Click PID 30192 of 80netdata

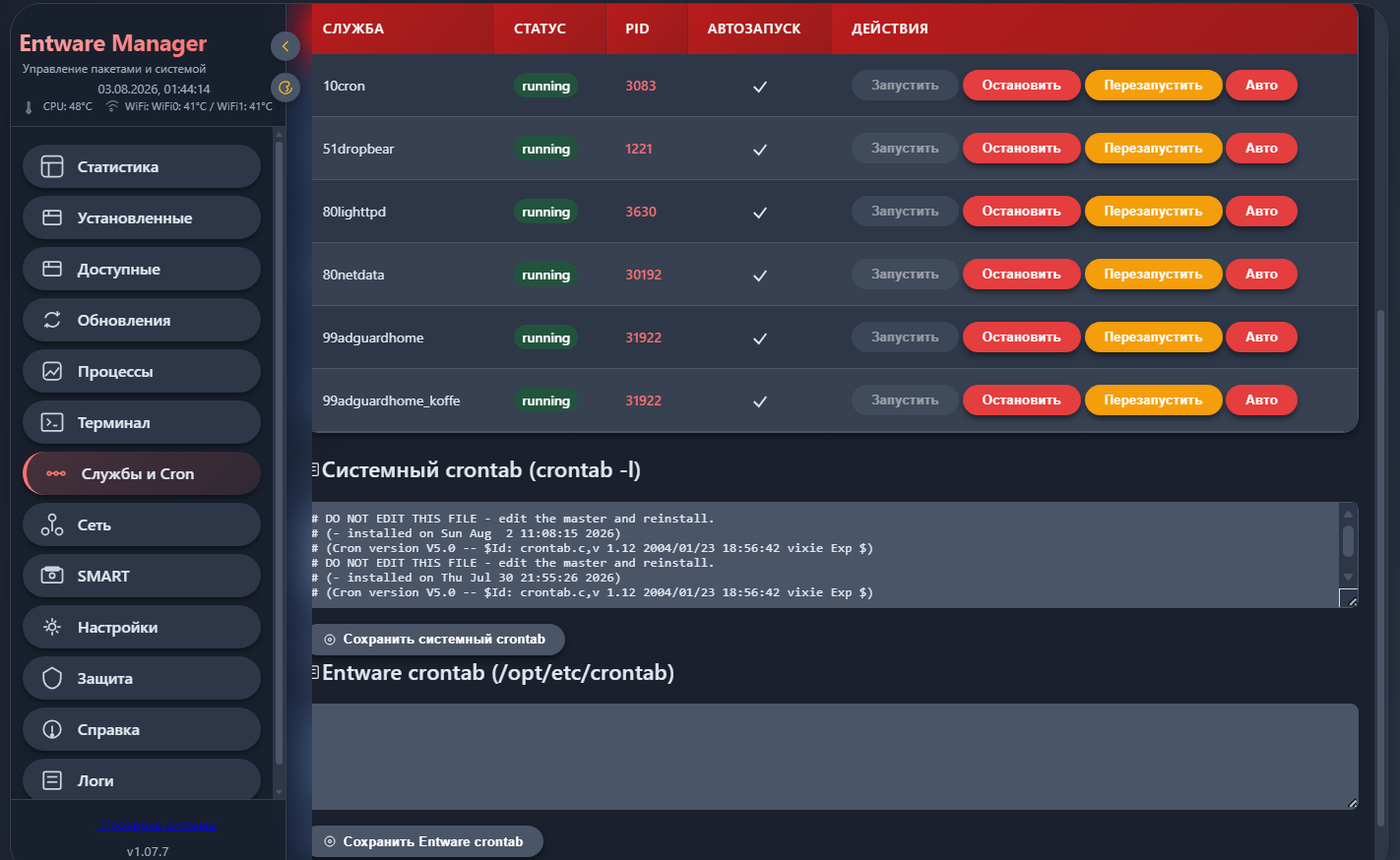tap(644, 275)
